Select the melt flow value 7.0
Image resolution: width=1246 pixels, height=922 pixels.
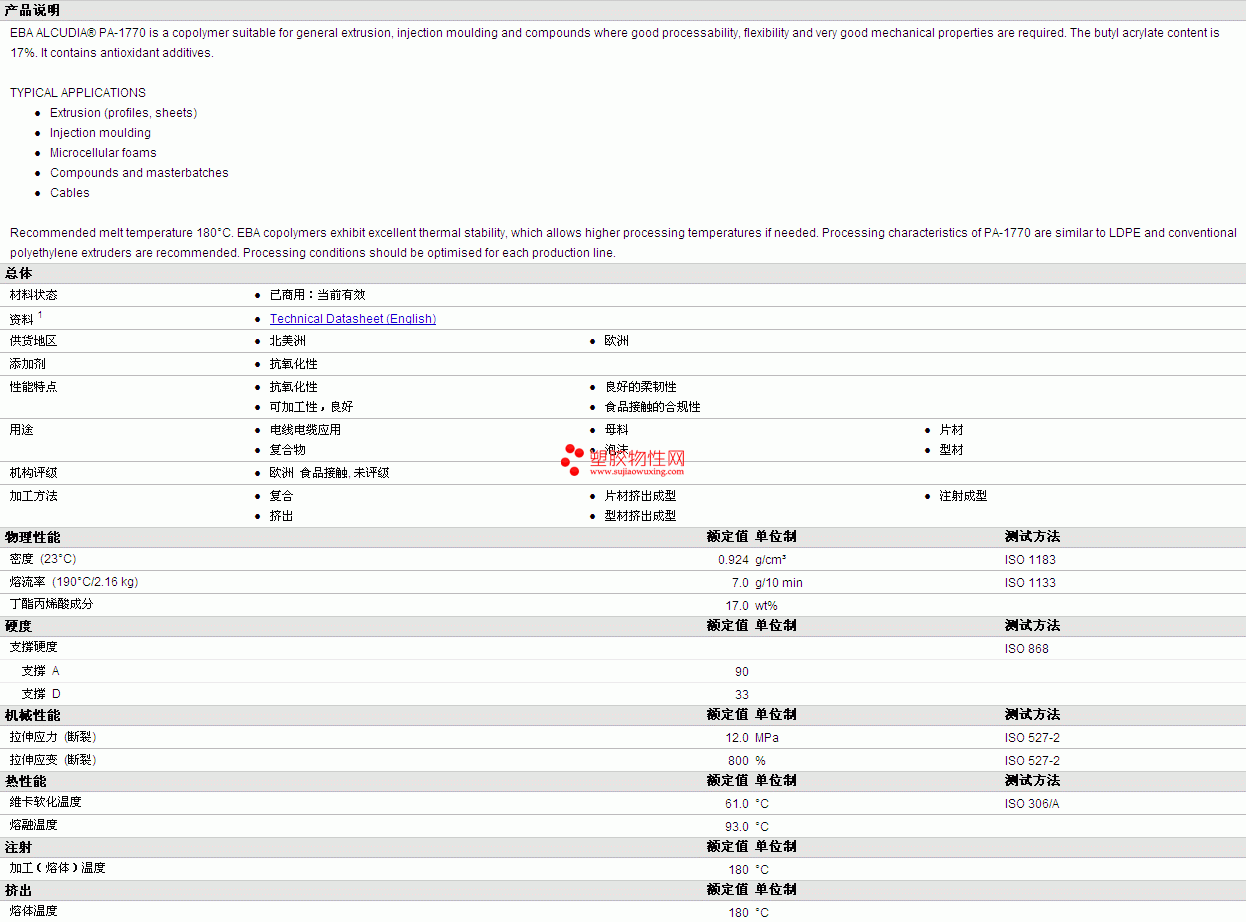pos(740,583)
